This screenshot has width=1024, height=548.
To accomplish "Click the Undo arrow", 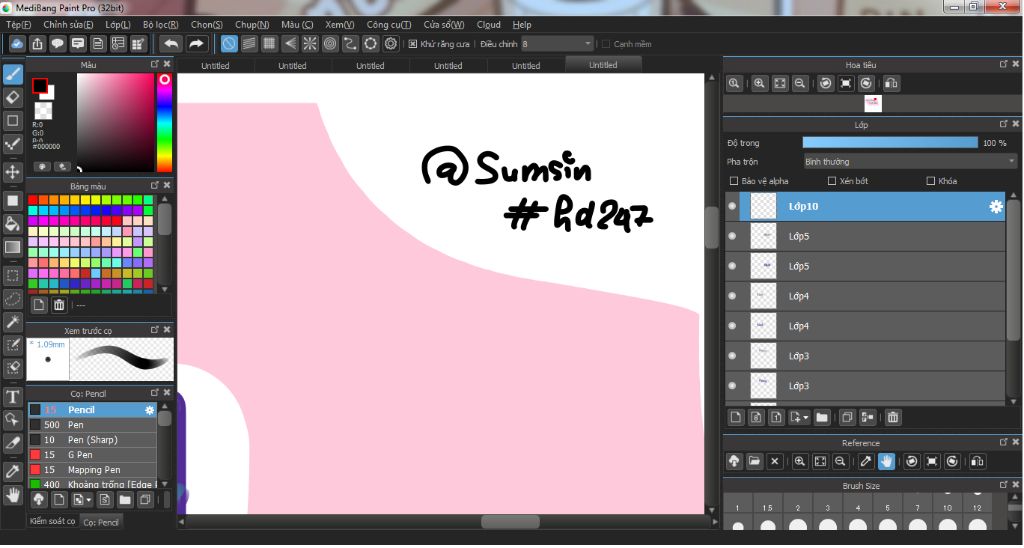I will coord(171,44).
